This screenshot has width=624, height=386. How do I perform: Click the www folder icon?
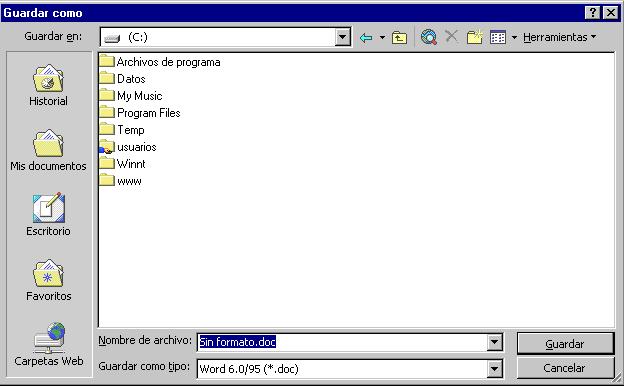(107, 180)
